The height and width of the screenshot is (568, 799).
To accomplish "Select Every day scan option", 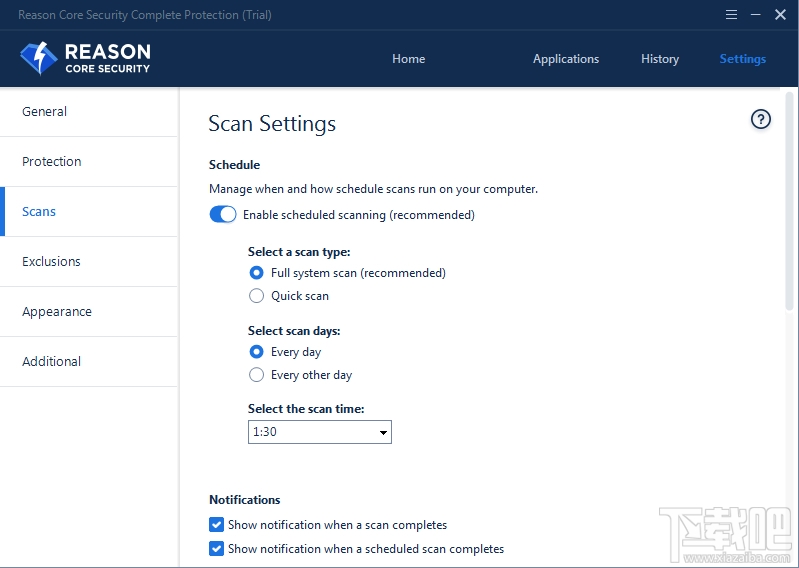I will [256, 352].
